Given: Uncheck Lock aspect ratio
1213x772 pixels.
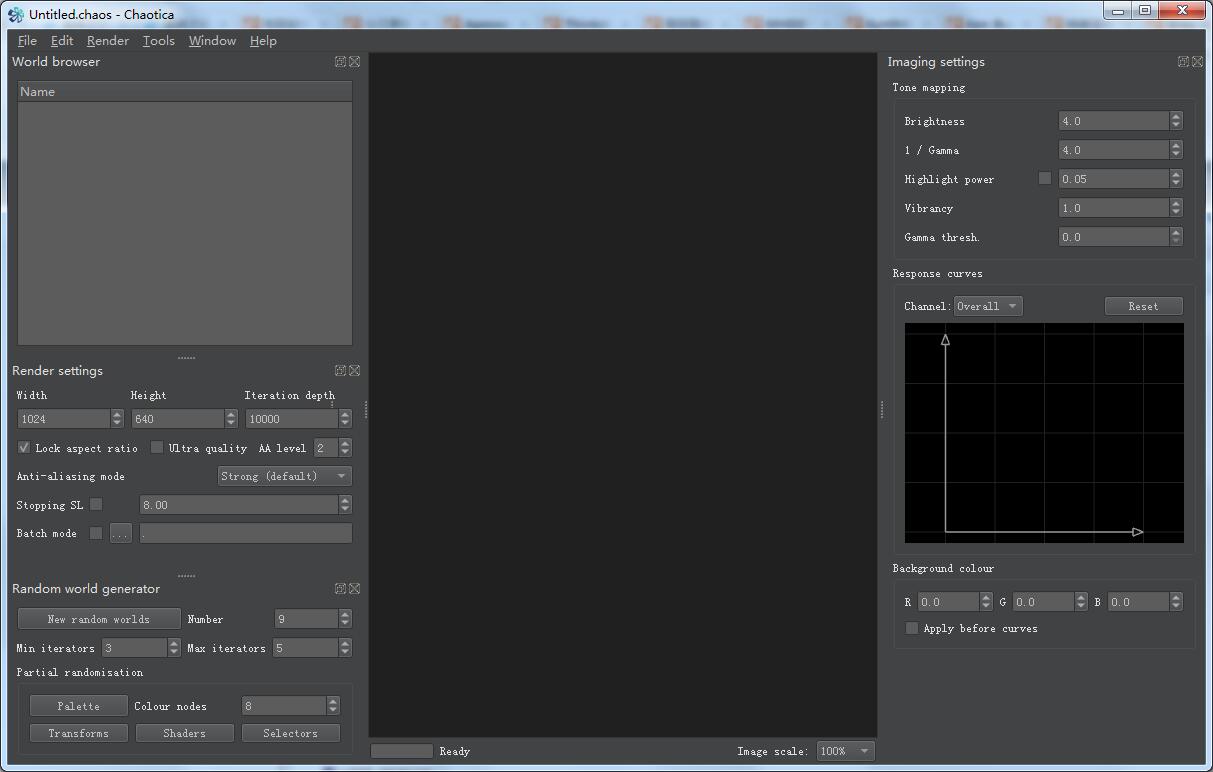Looking at the screenshot, I should point(24,448).
